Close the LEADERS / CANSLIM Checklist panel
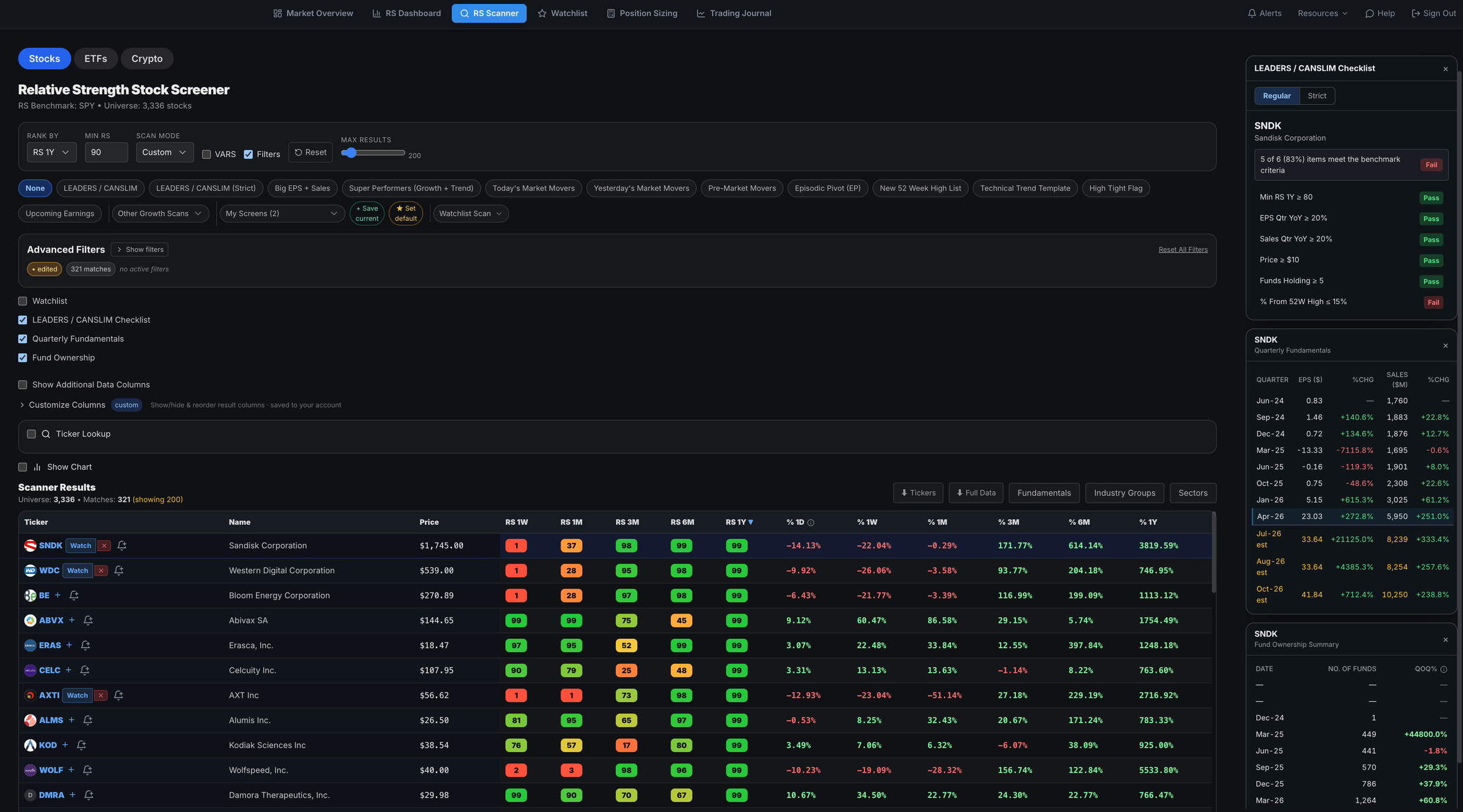 pyautogui.click(x=1445, y=69)
